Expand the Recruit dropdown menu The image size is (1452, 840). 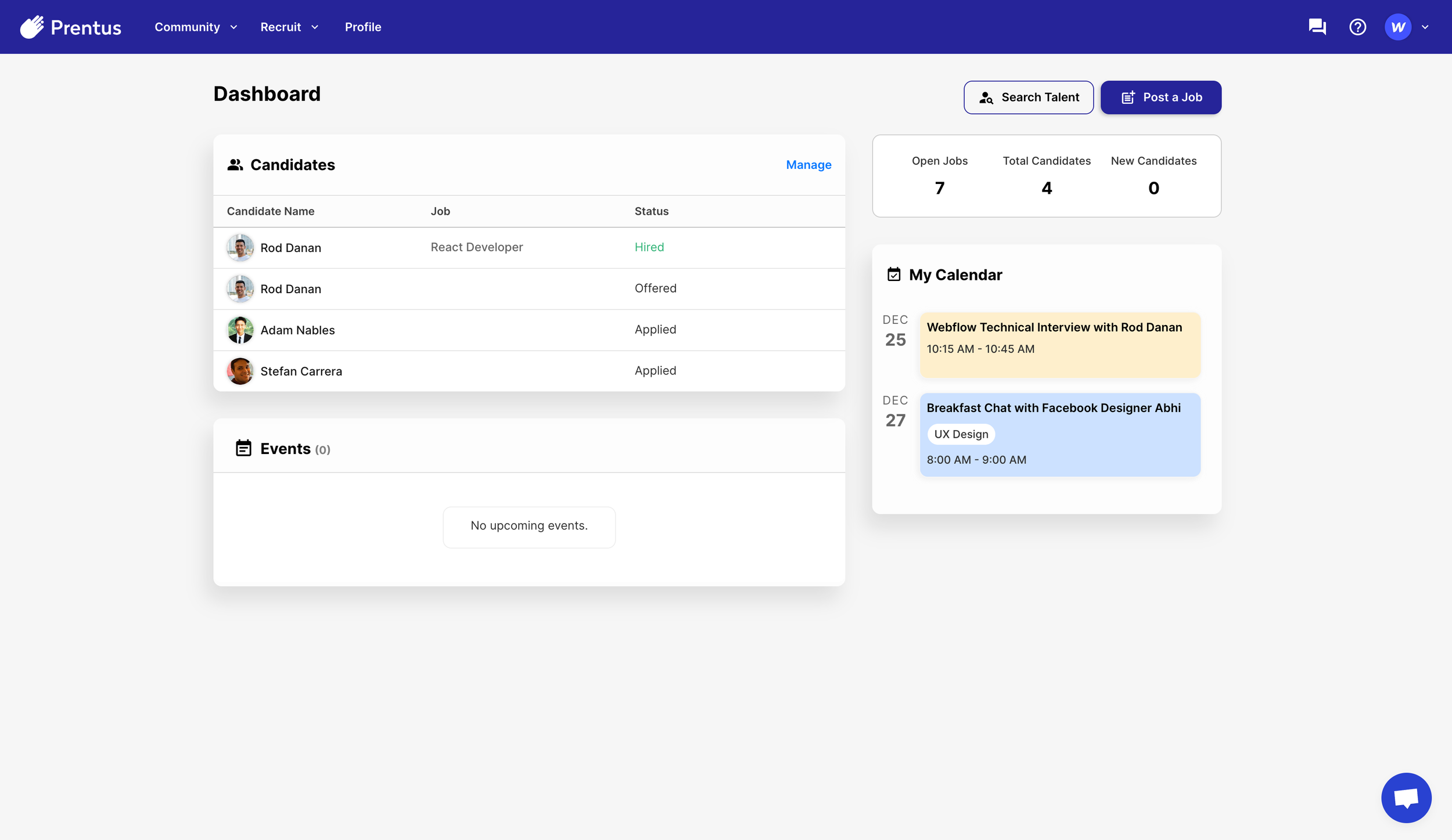[289, 27]
